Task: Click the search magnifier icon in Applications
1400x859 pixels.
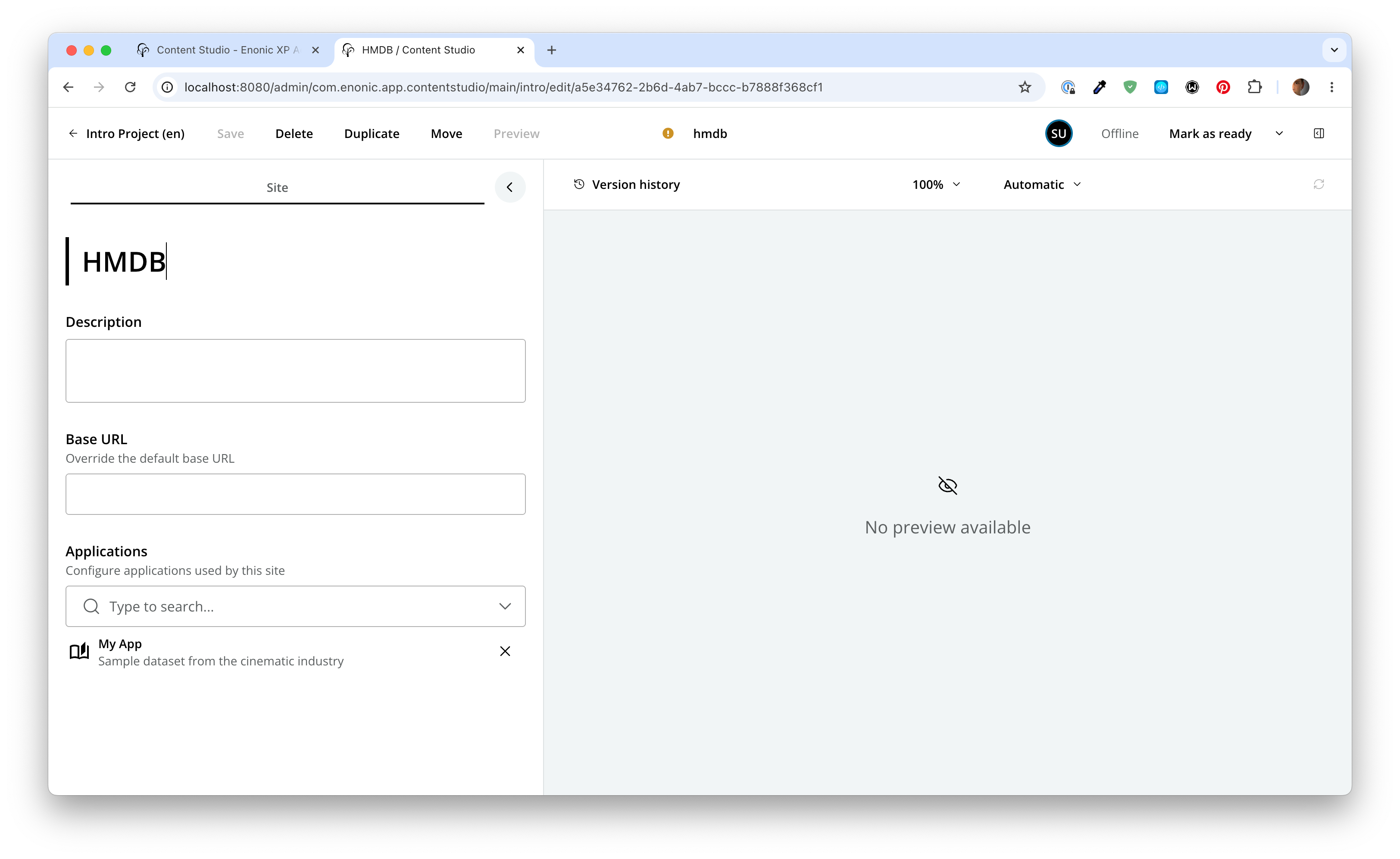Action: point(91,607)
